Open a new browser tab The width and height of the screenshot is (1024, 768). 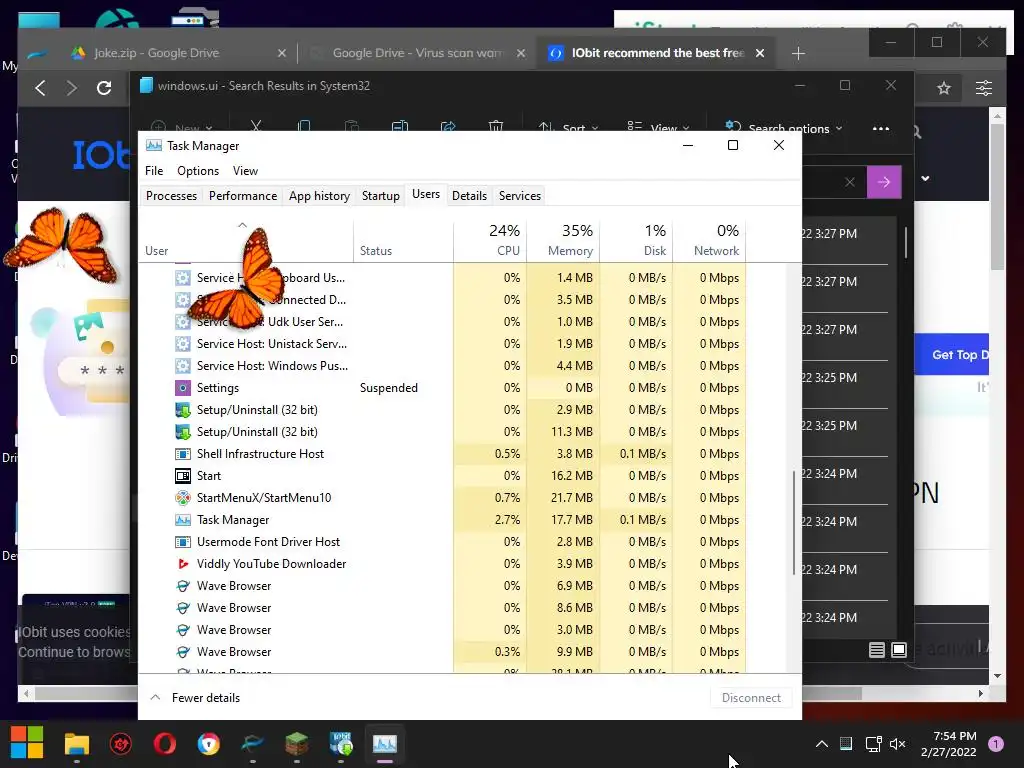[x=798, y=53]
